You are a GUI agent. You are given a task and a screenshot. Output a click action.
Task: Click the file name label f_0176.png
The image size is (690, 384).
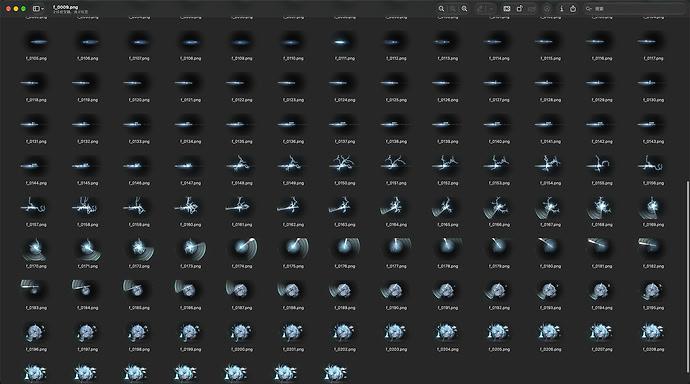[x=345, y=266]
